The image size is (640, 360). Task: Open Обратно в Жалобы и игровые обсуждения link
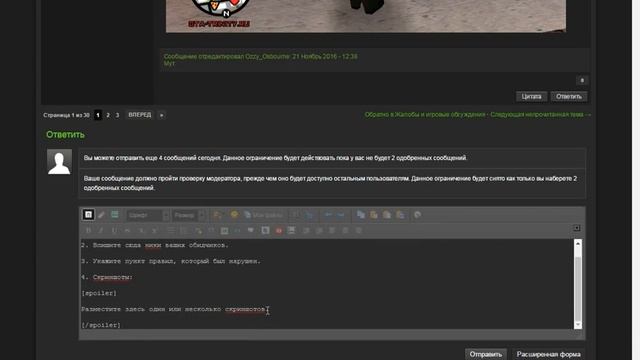[425, 115]
